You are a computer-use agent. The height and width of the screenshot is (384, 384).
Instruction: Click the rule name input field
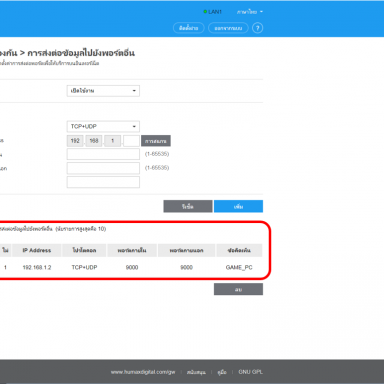point(103,182)
